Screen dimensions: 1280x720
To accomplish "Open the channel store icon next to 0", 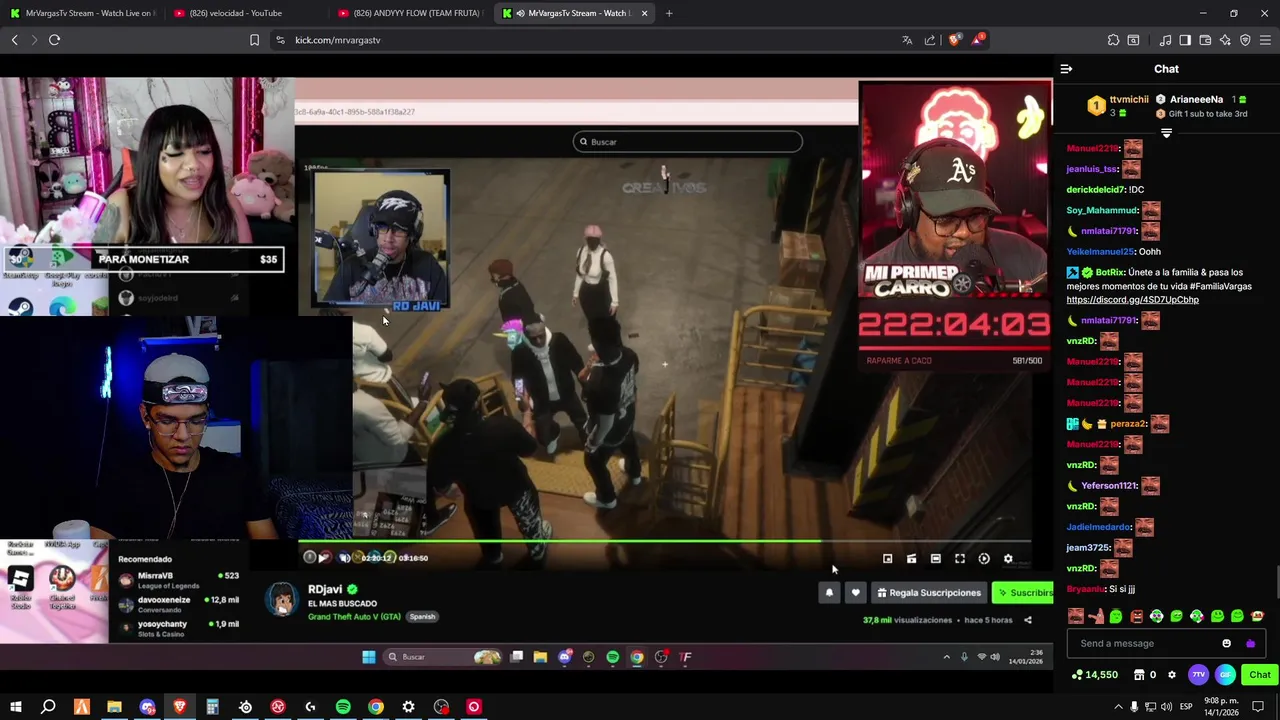I will tap(1139, 675).
